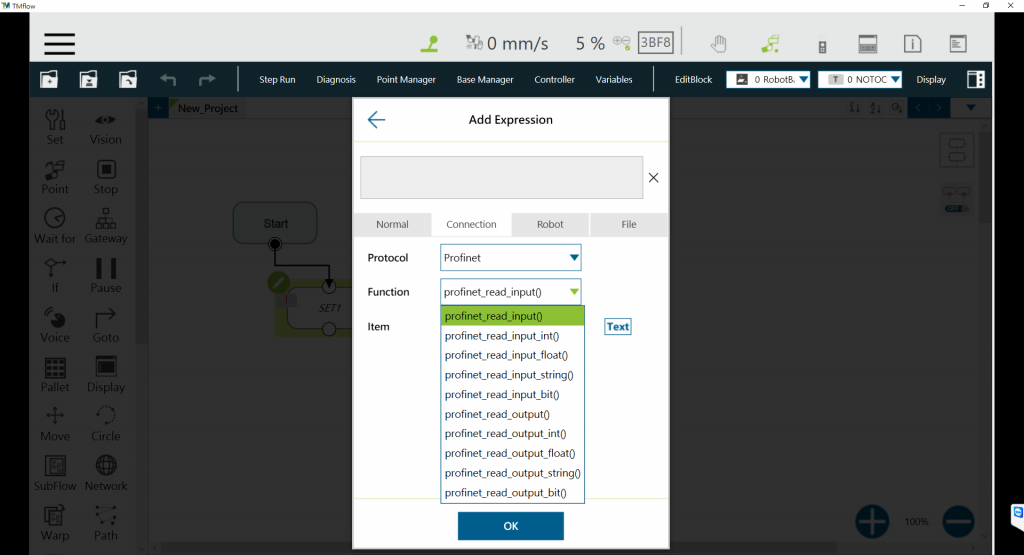Open the Protocol dropdown showing Profinet
This screenshot has height=555, width=1024.
[x=510, y=258]
